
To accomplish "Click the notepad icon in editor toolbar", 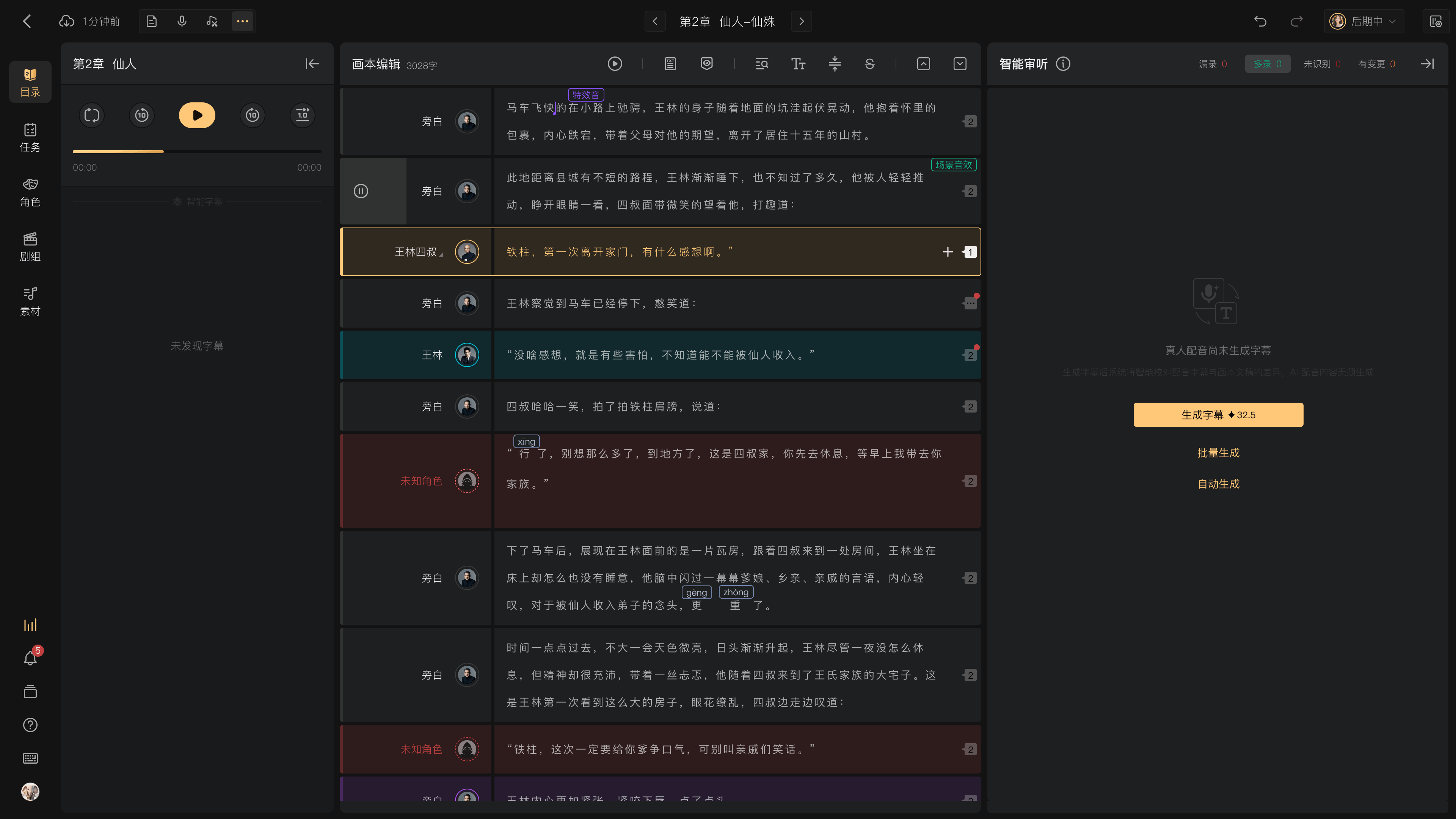I will [670, 64].
